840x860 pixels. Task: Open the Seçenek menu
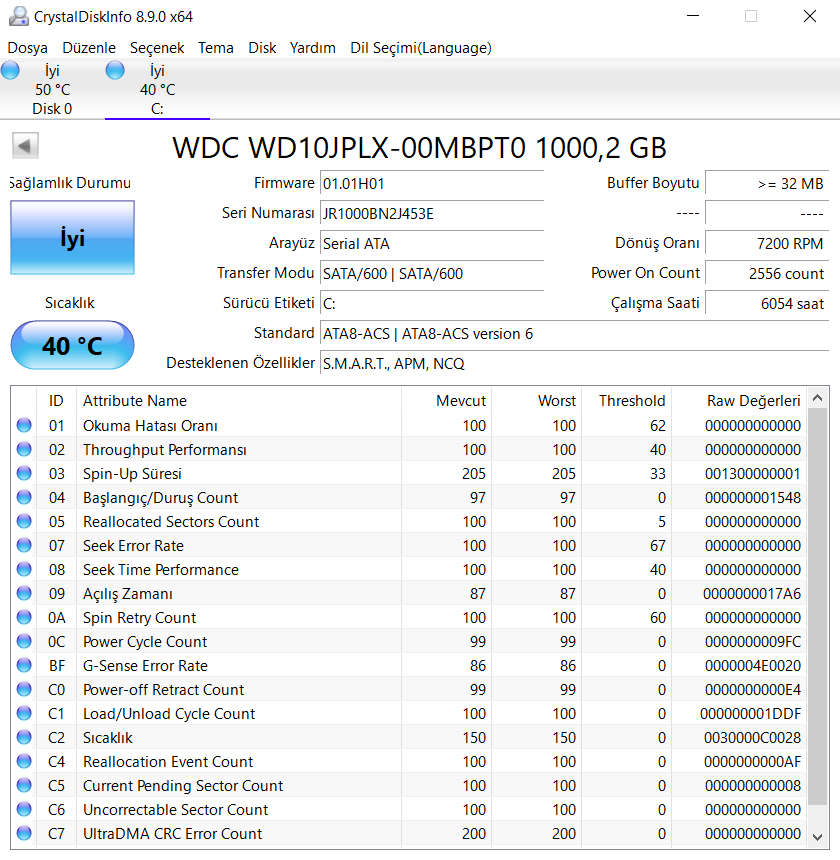coord(157,48)
